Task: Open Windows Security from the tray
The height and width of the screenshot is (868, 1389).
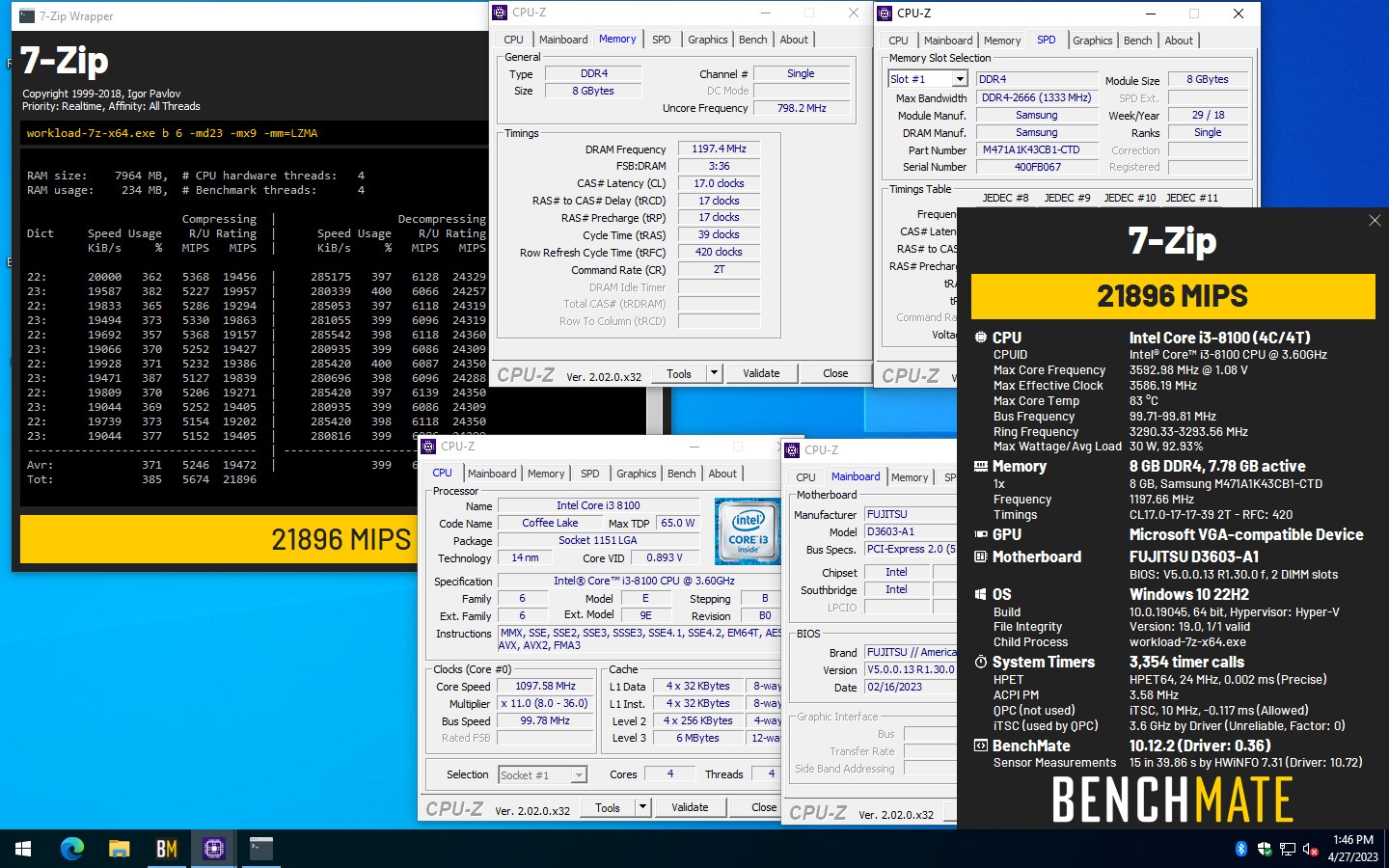Action: click(x=1265, y=849)
